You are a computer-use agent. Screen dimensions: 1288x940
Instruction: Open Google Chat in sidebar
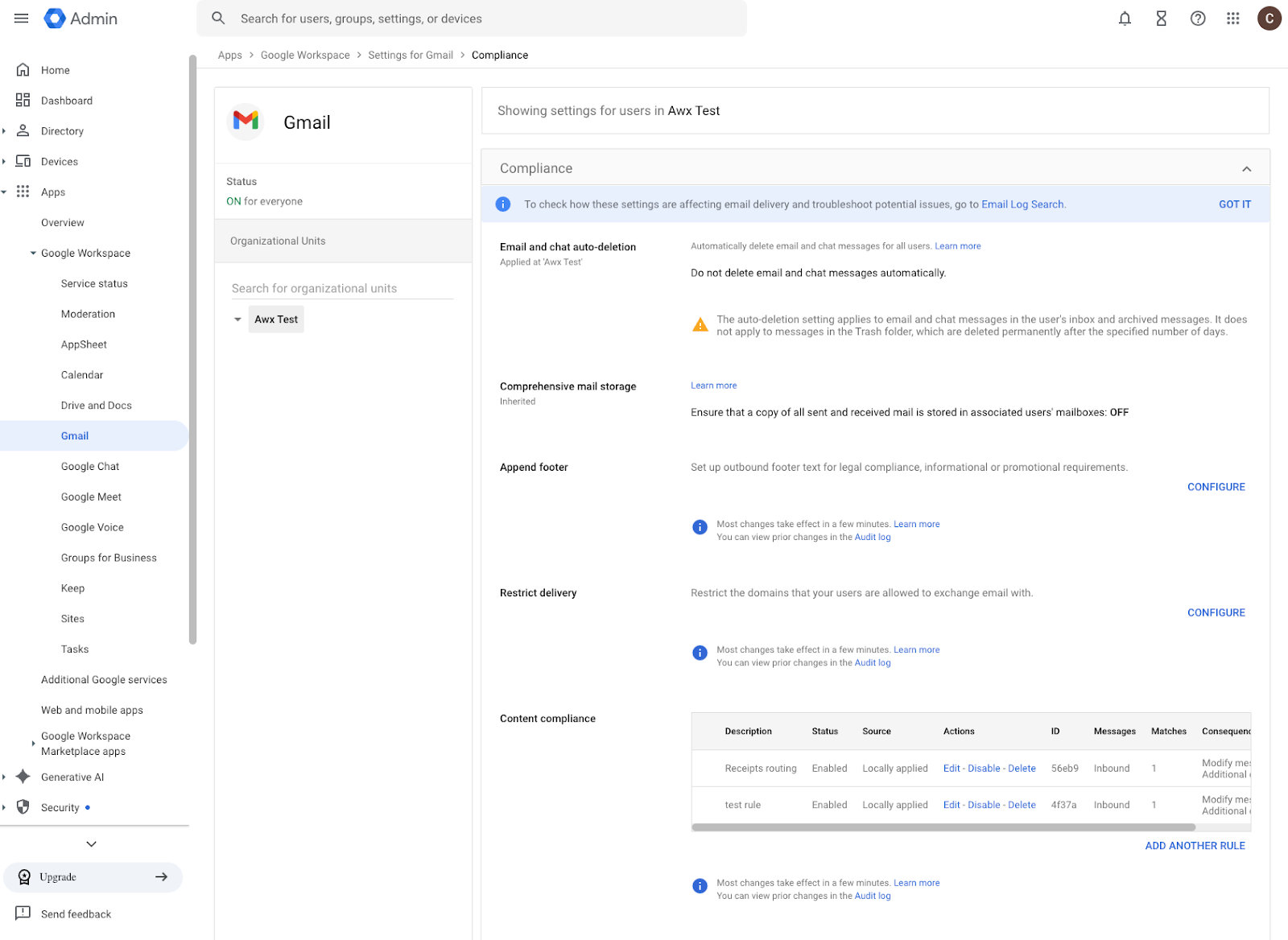click(x=90, y=467)
